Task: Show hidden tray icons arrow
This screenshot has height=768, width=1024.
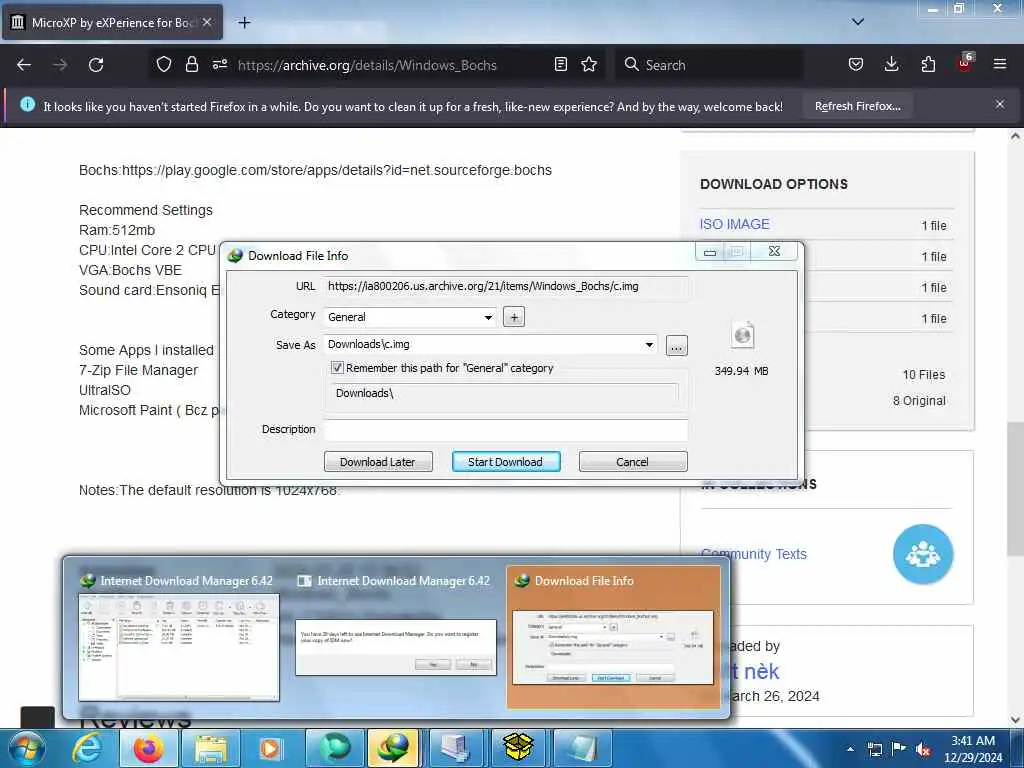Action: click(850, 749)
